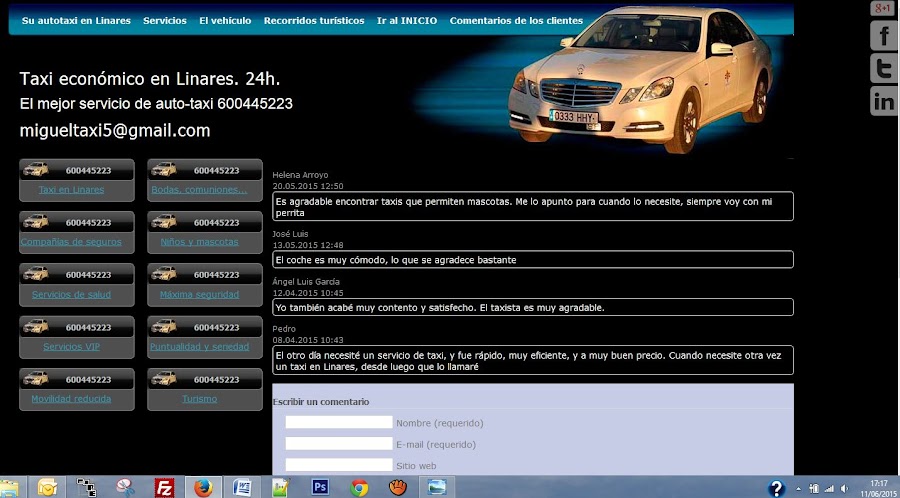
Task: Select Pedro's comment text box
Action: (533, 360)
